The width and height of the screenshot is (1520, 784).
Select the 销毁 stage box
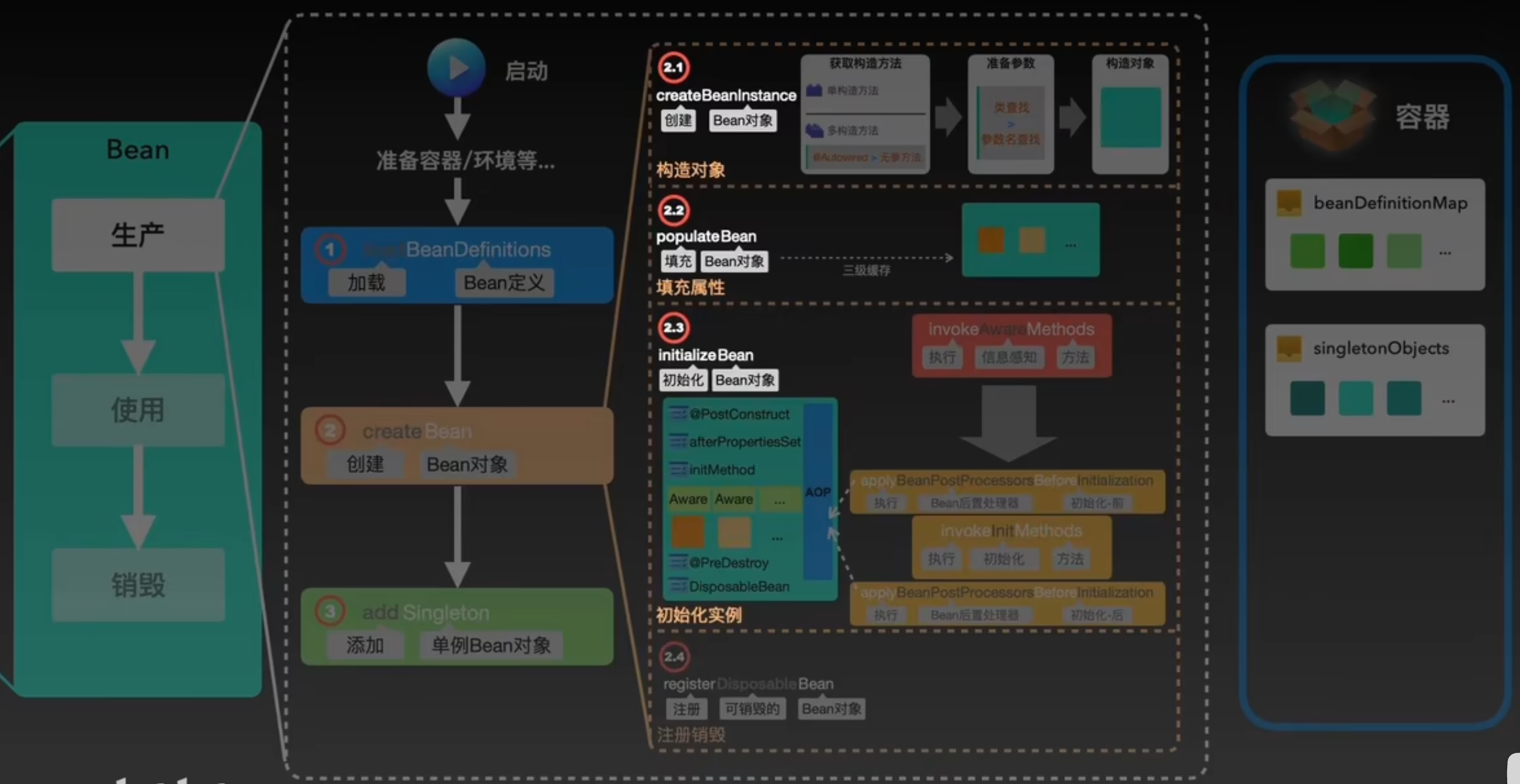(138, 585)
